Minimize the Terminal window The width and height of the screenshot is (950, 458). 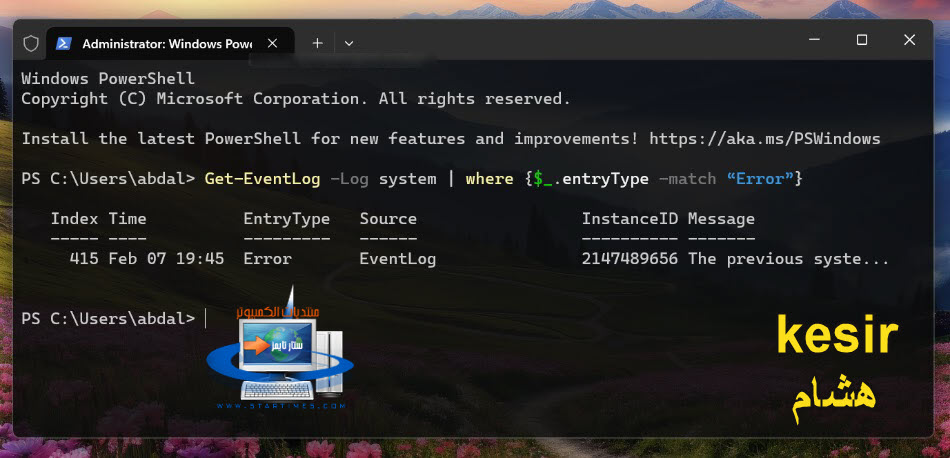tap(814, 40)
